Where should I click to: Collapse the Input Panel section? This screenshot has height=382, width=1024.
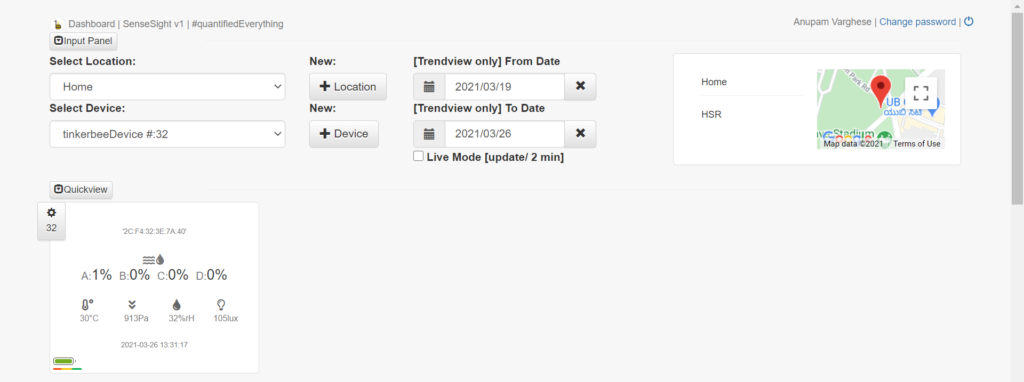[x=84, y=41]
